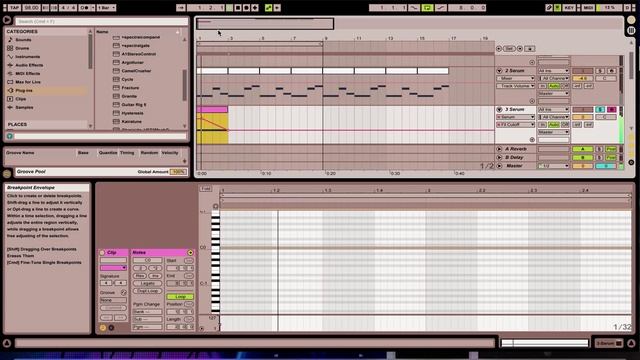The width and height of the screenshot is (640, 360).
Task: Solo the 3 Serum track
Action: 600,109
